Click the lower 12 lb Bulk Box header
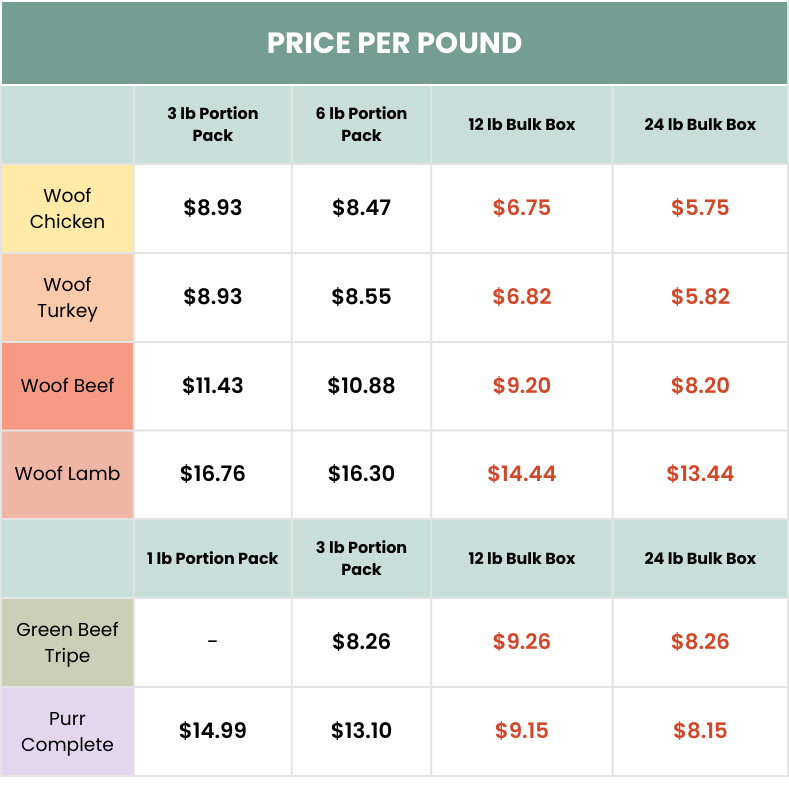 pos(521,558)
